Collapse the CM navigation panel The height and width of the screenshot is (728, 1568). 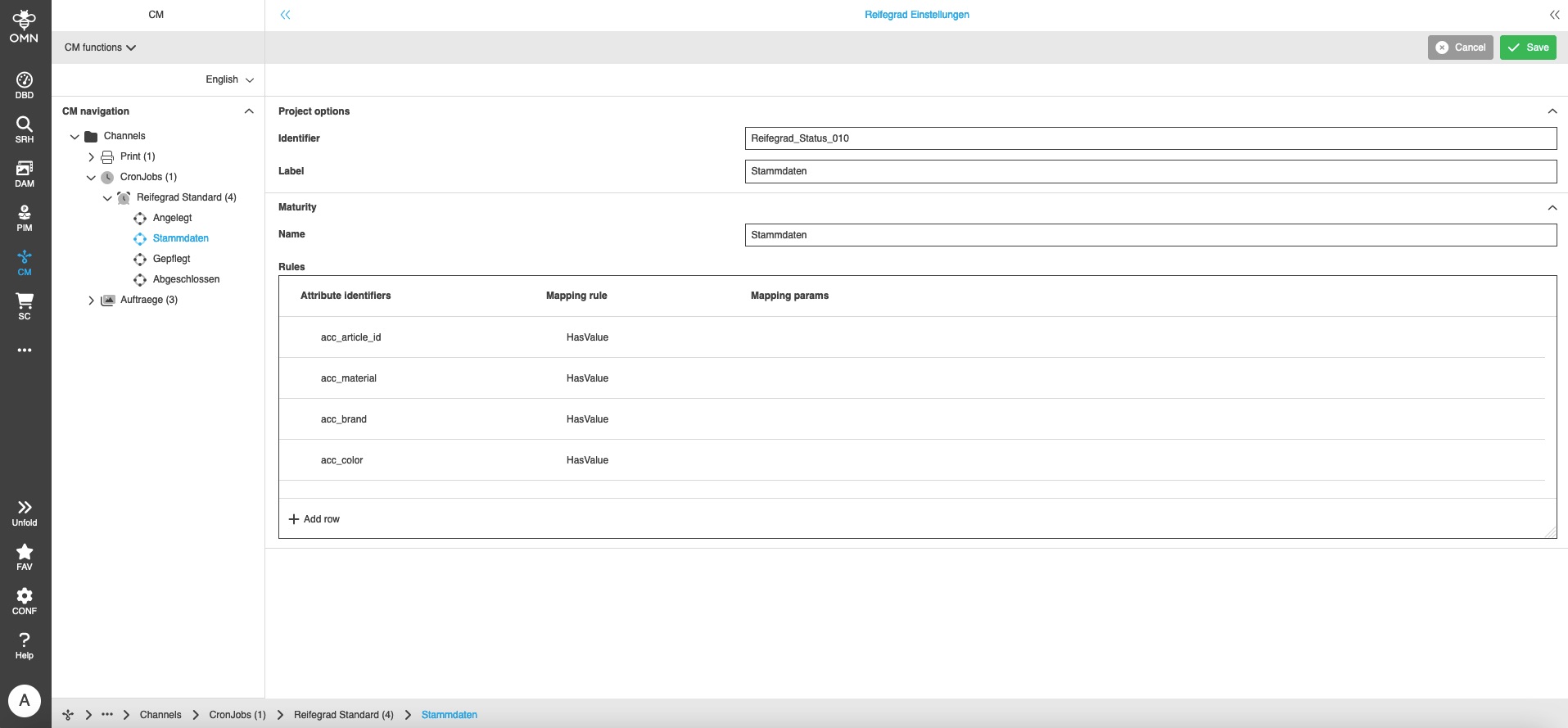(249, 111)
